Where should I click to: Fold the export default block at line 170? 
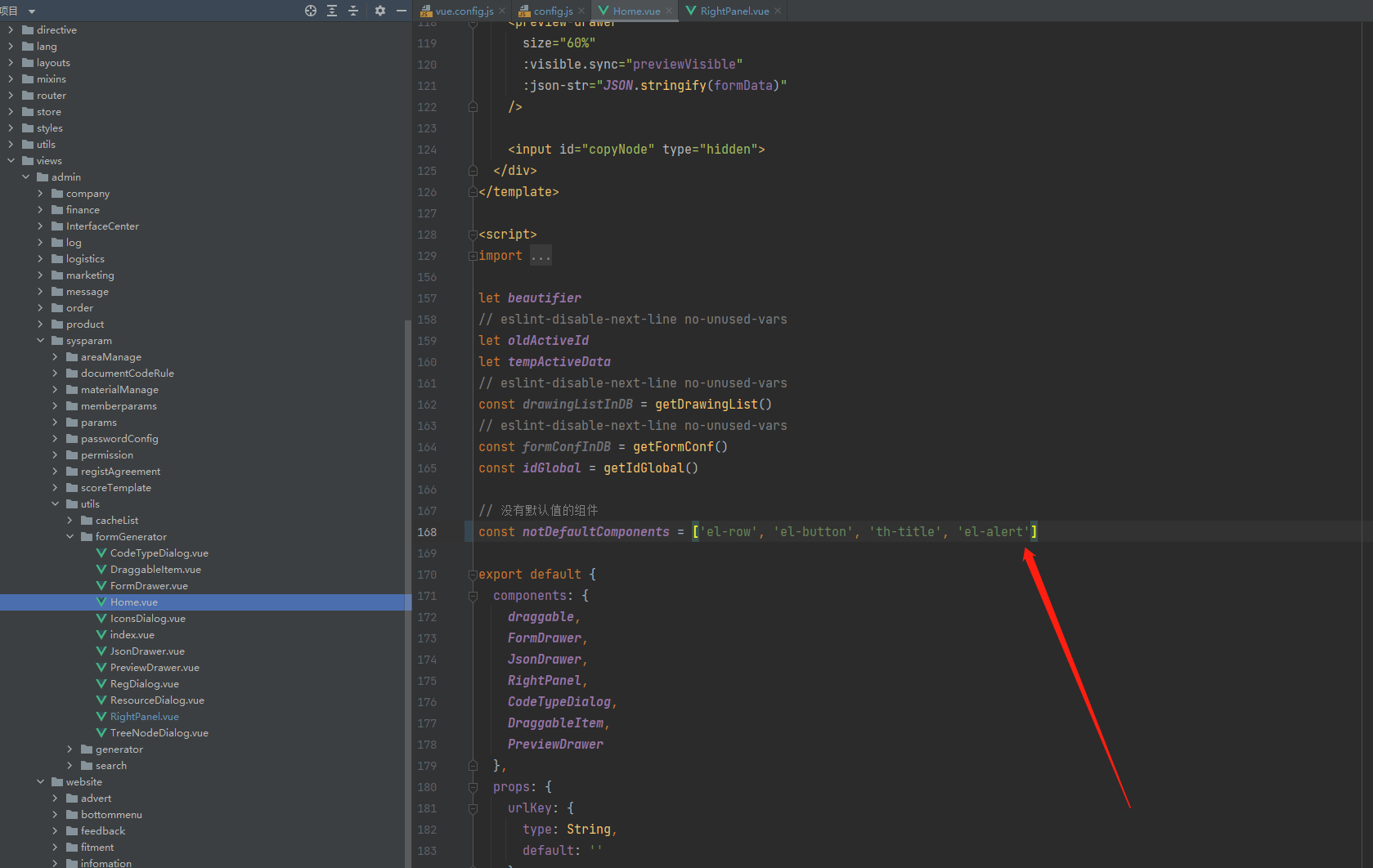click(x=473, y=575)
